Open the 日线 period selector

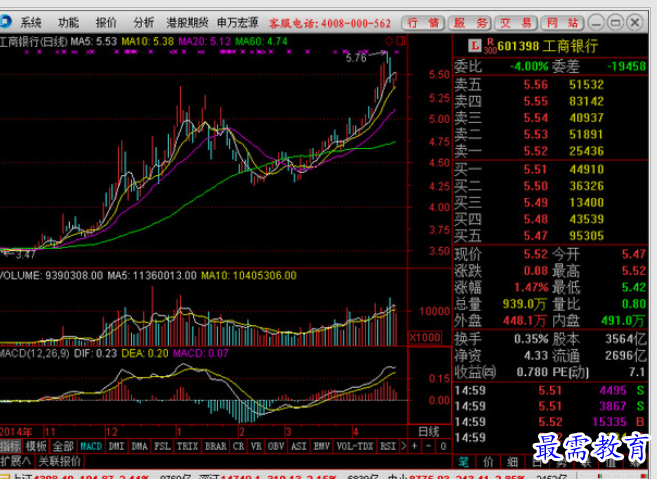[x=429, y=432]
